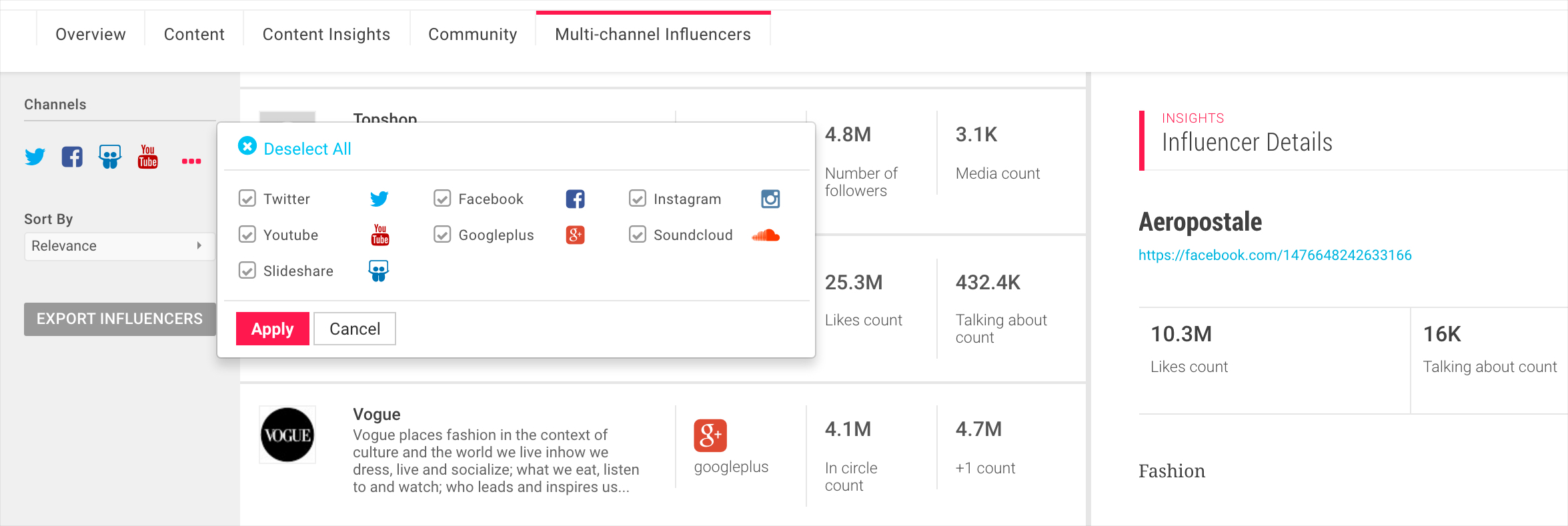Toggle the Googleplus checkbox
Screen dimensions: 1568x526
tap(442, 235)
